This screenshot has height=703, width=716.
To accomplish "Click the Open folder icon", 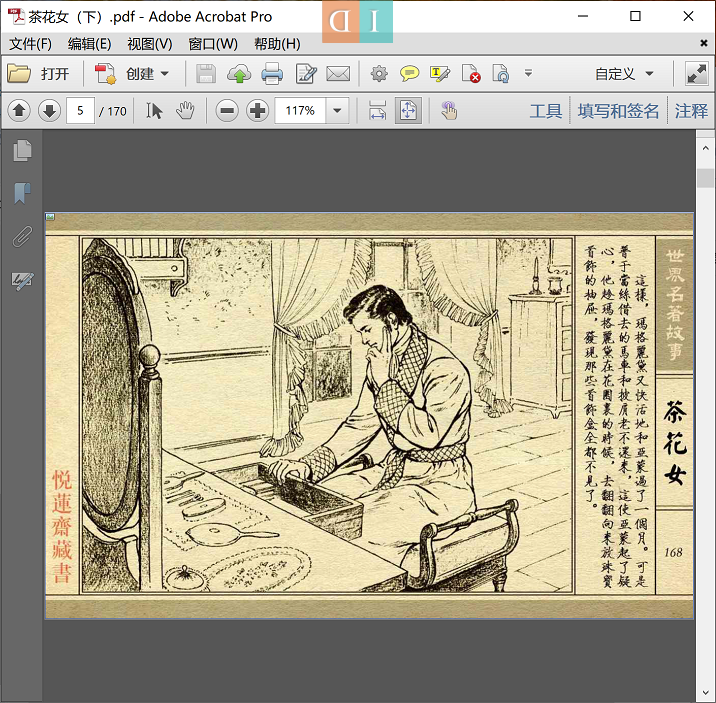I will (x=19, y=73).
